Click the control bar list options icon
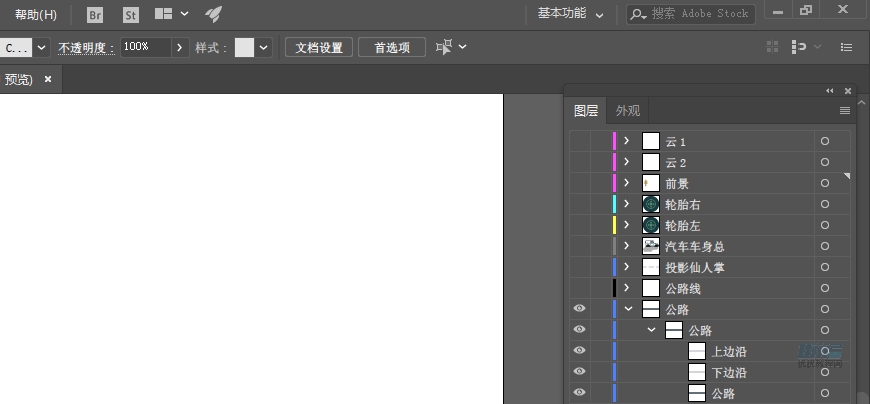 [847, 47]
